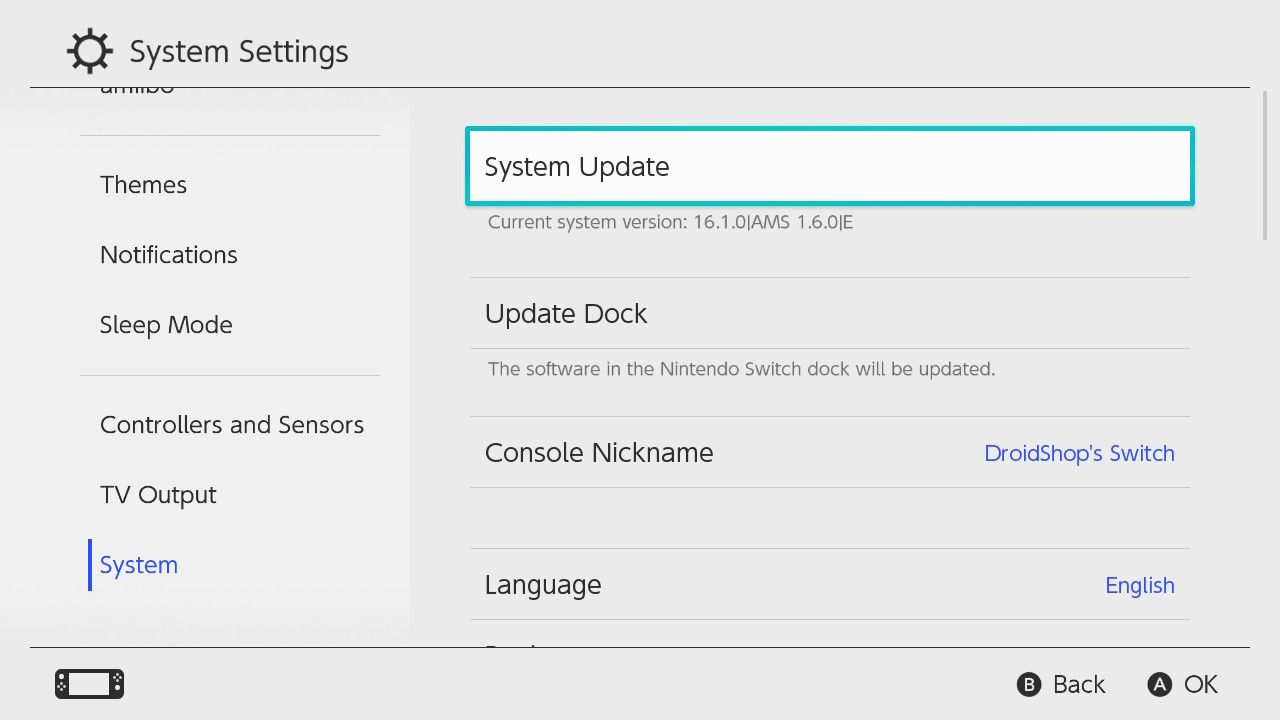Click the System Settings gear icon
The height and width of the screenshot is (720, 1280).
(90, 51)
